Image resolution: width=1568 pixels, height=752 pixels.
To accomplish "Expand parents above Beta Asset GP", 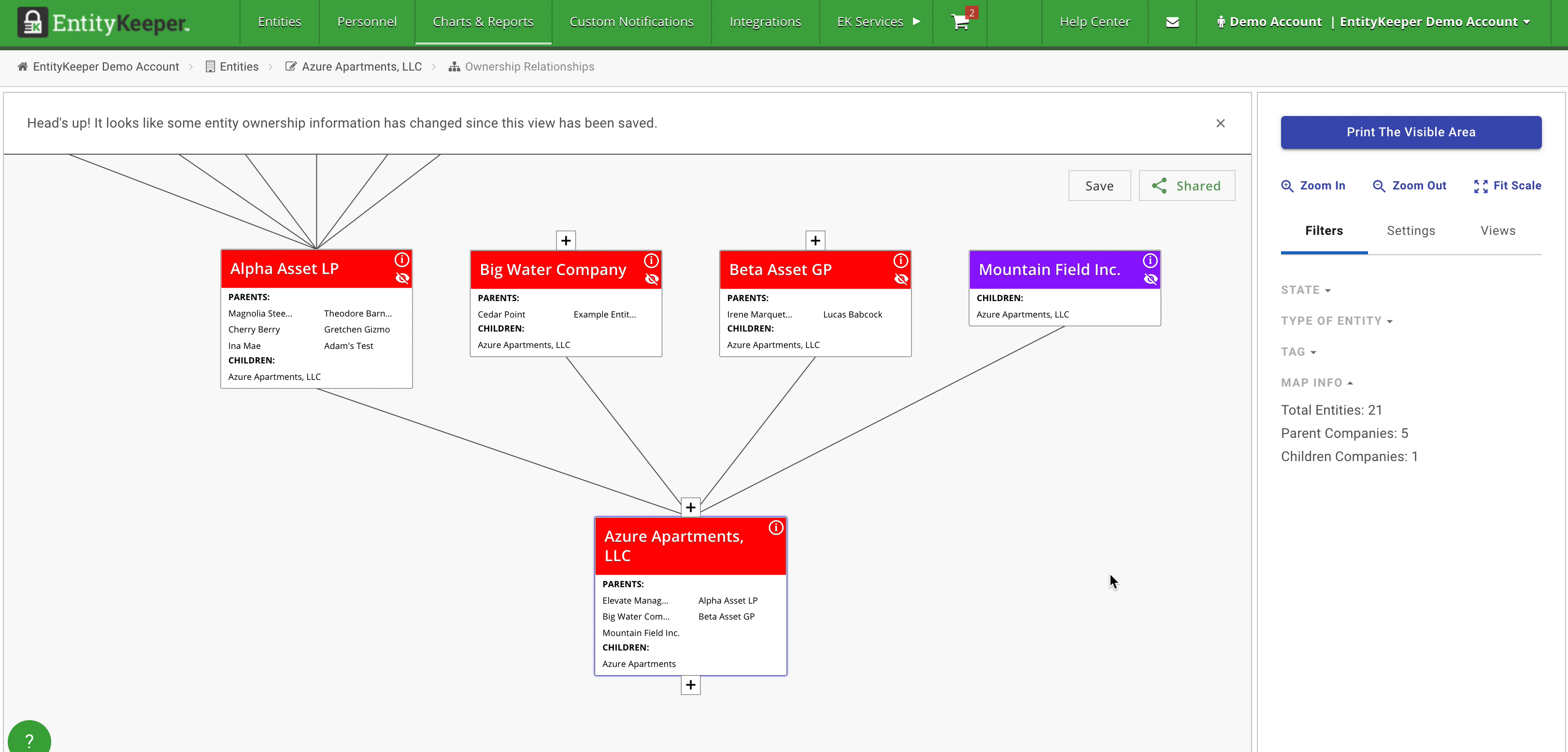I will 816,241.
